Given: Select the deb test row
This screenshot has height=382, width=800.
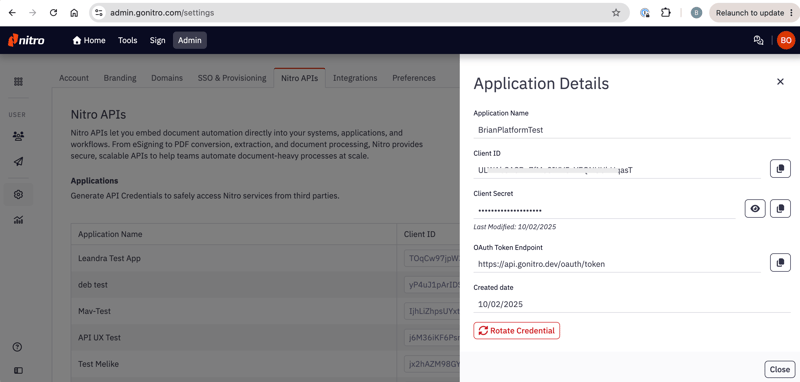Looking at the screenshot, I should click(x=265, y=285).
